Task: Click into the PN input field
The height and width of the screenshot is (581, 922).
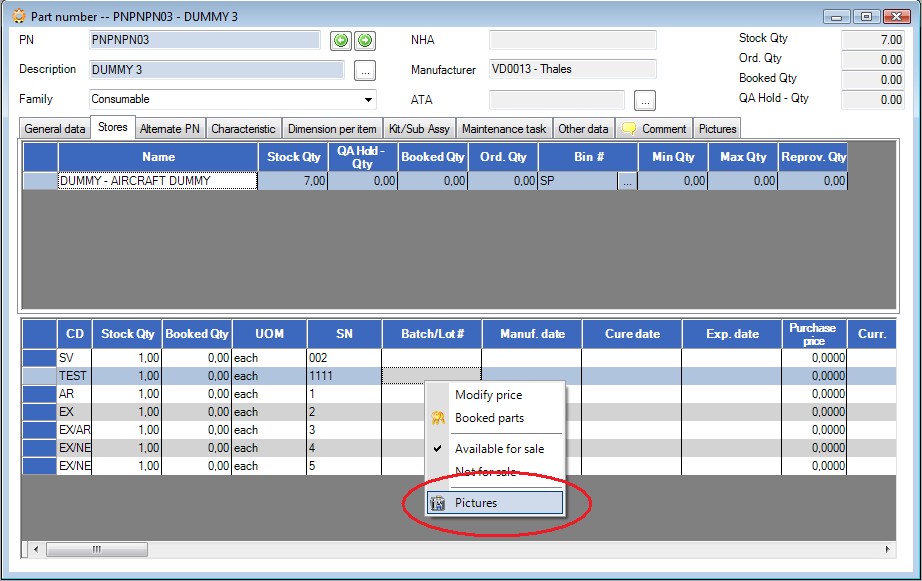Action: 205,40
